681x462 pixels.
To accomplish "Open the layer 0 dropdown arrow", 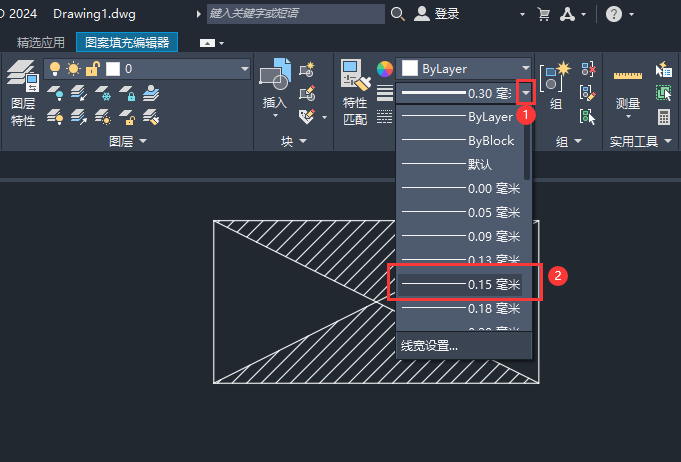I will pyautogui.click(x=245, y=69).
